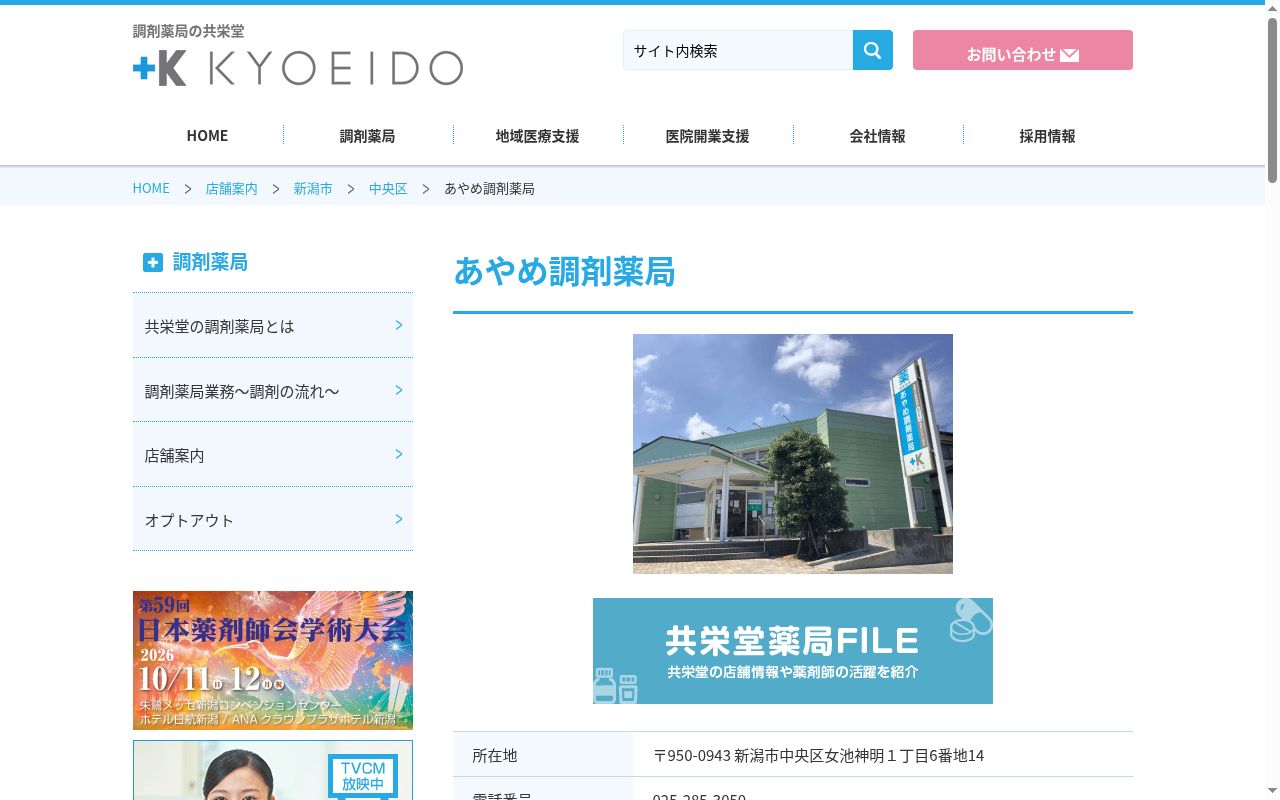1280x800 pixels.
Task: Go to 中央区 in the breadcrumb
Action: [388, 188]
